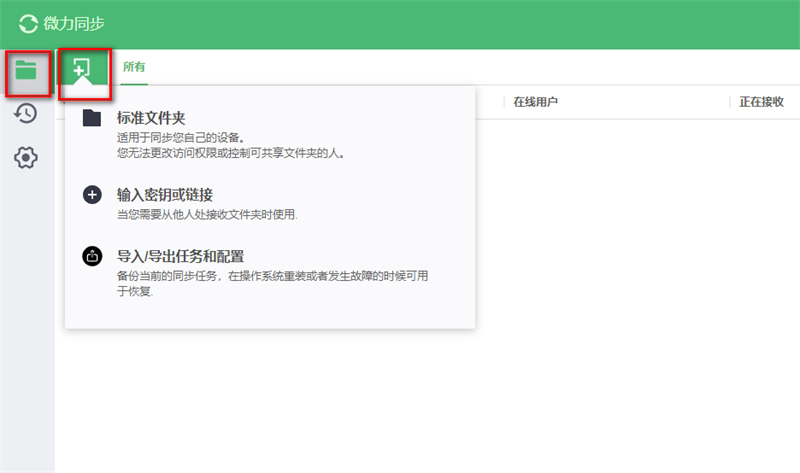Open the history clock icon
Viewport: 800px width, 473px height.
(x=26, y=113)
